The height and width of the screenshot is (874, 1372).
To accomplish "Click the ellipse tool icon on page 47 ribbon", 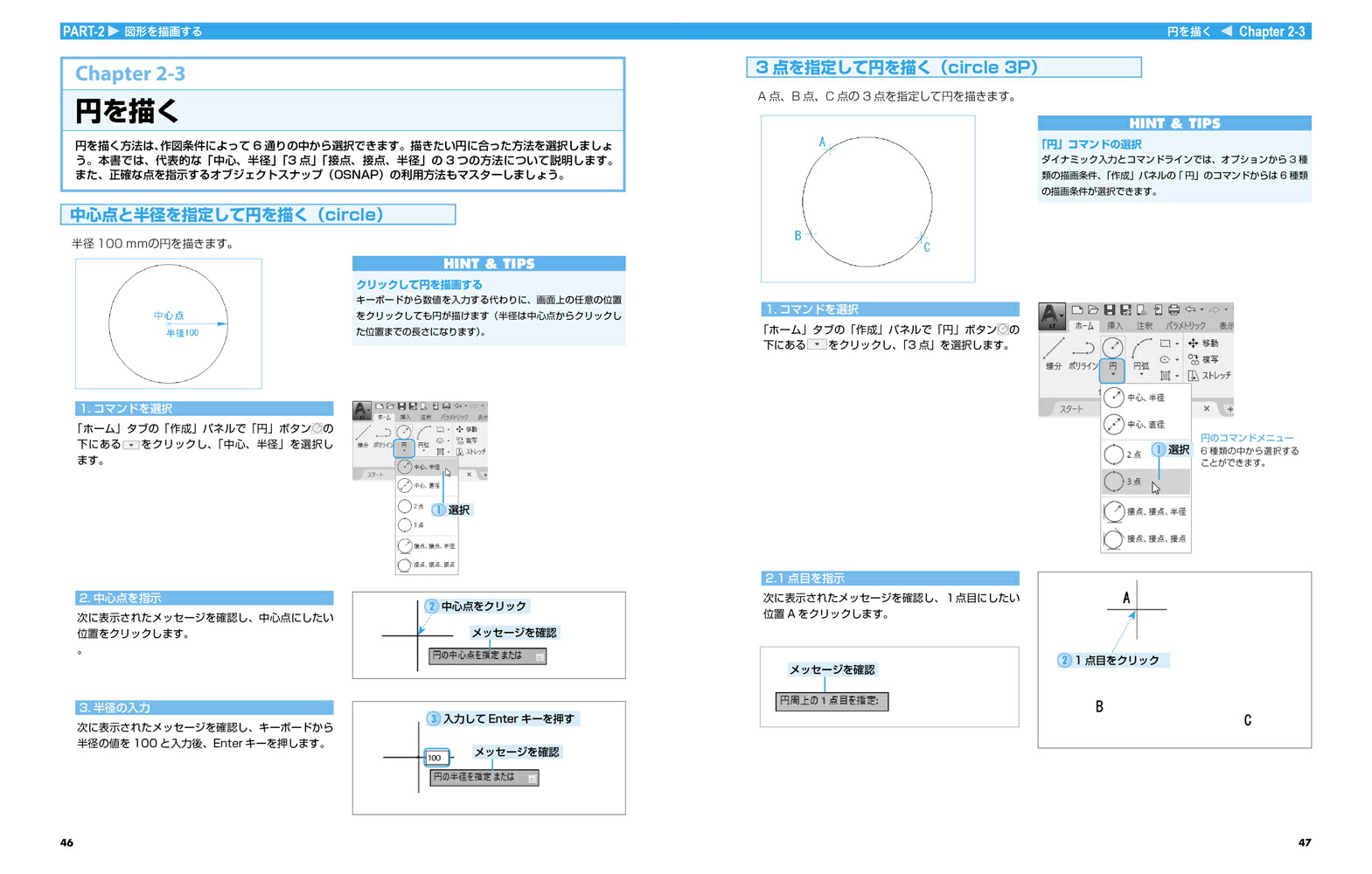I will pos(1165,359).
